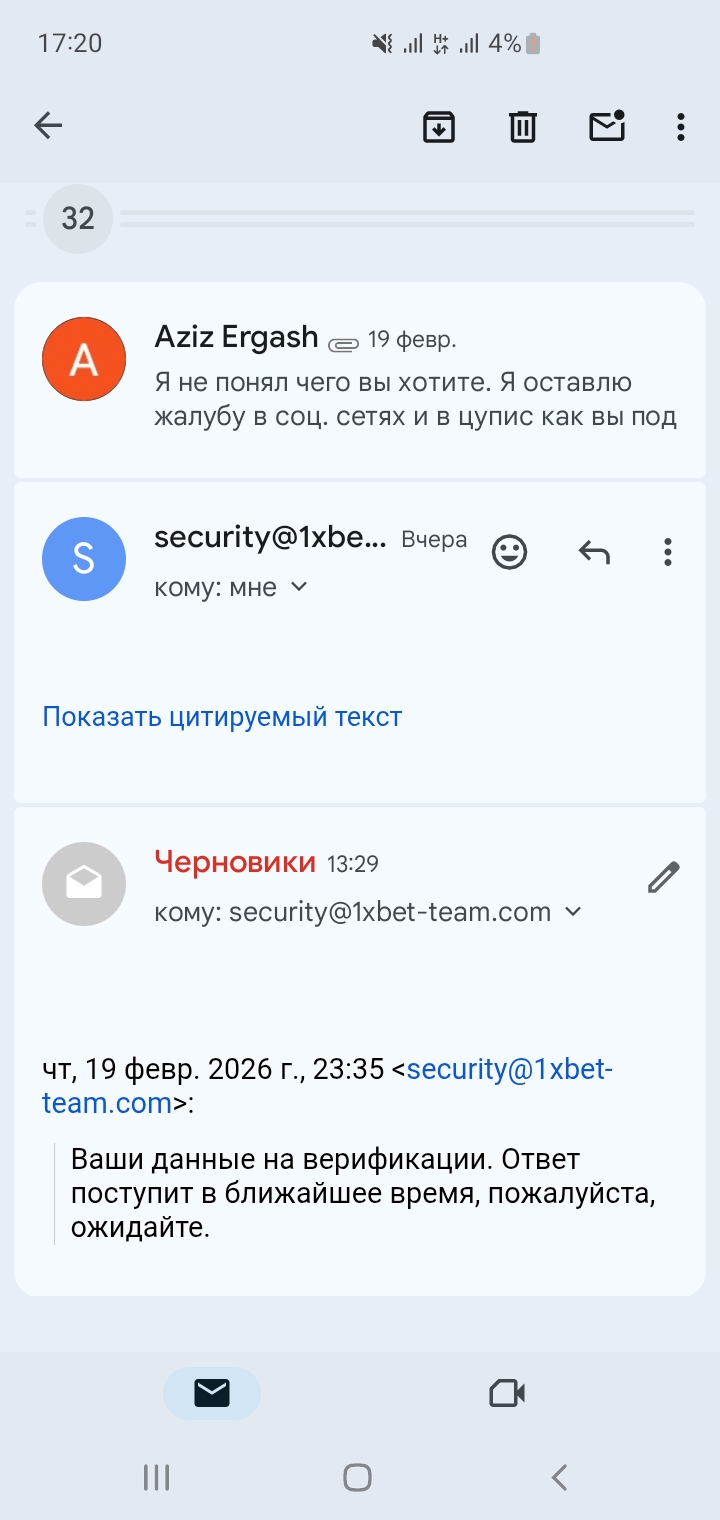Viewport: 720px width, 1520px height.
Task: Mark the conversation as unread
Action: click(607, 127)
